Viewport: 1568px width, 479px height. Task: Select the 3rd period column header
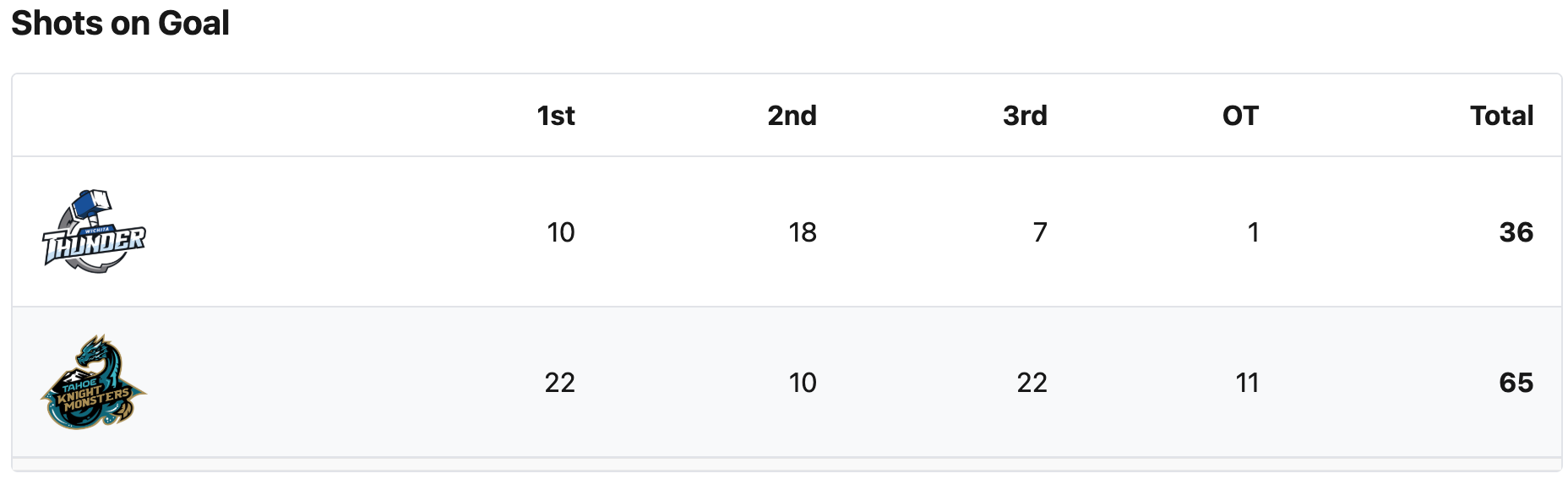pos(1025,116)
